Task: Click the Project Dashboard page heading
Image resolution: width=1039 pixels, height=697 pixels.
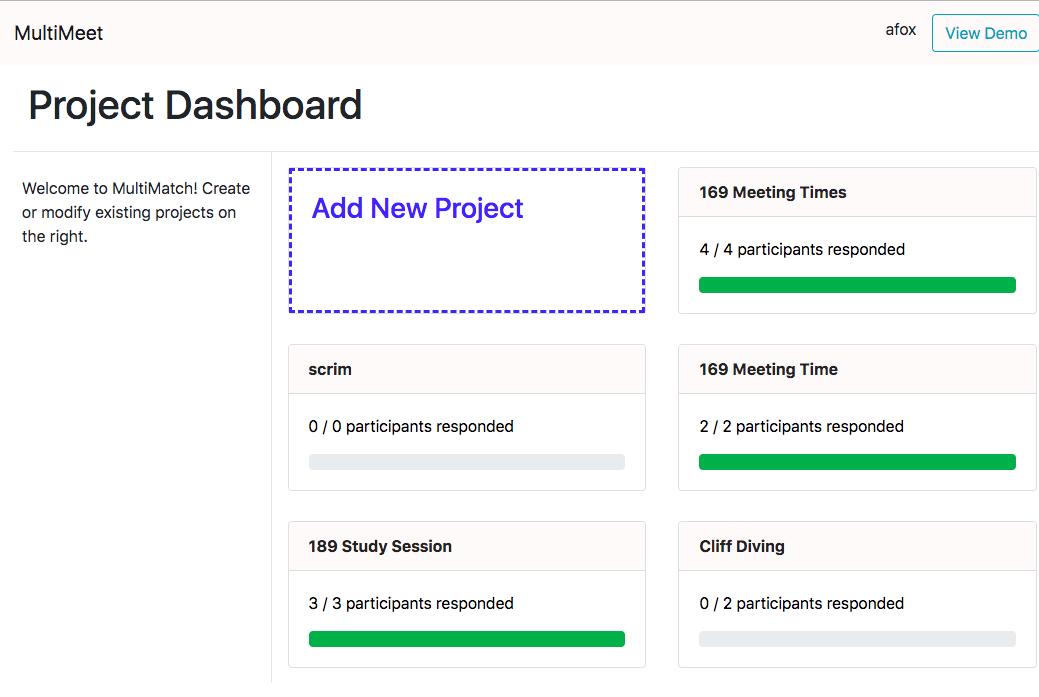Action: (x=195, y=105)
